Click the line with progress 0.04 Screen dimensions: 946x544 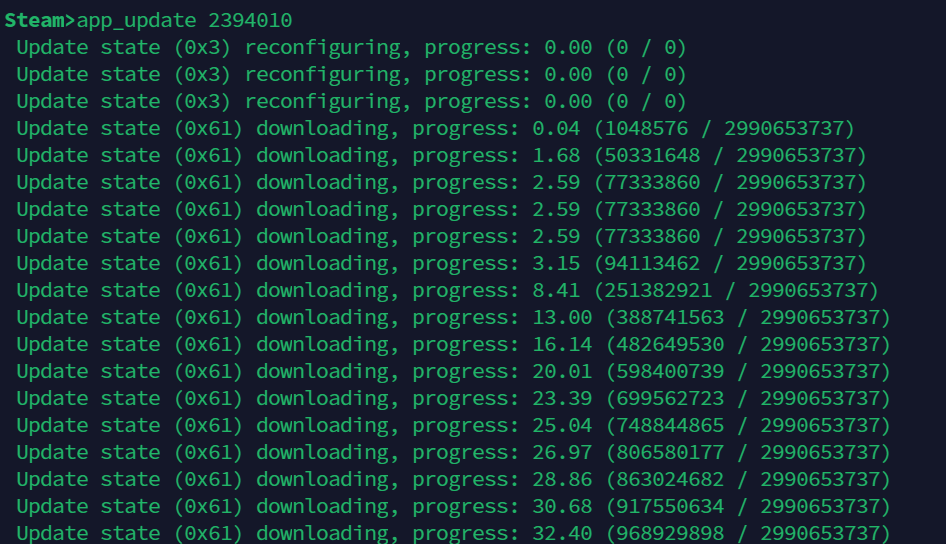pyautogui.click(x=436, y=129)
